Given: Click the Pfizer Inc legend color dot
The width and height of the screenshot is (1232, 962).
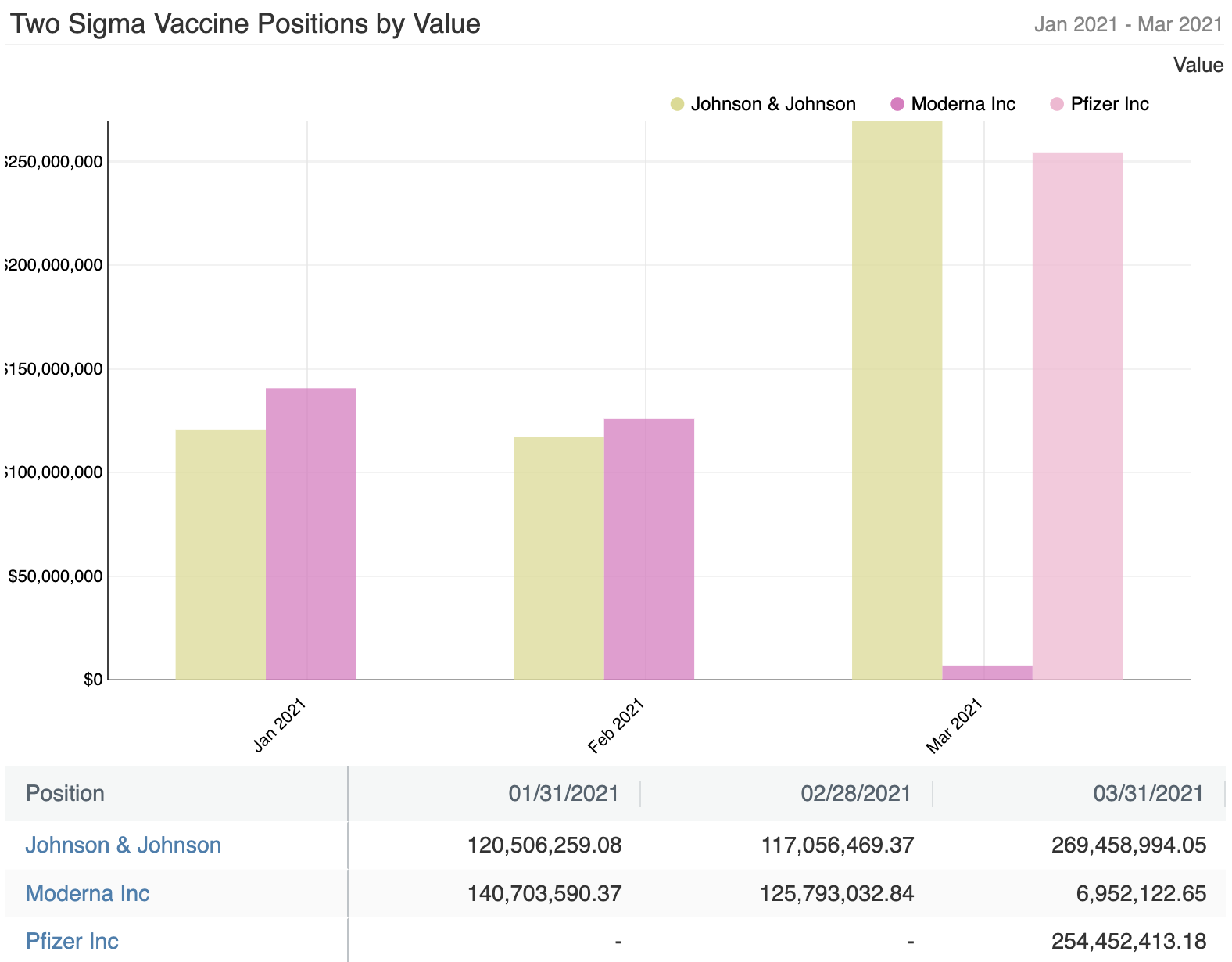Looking at the screenshot, I should [1057, 104].
